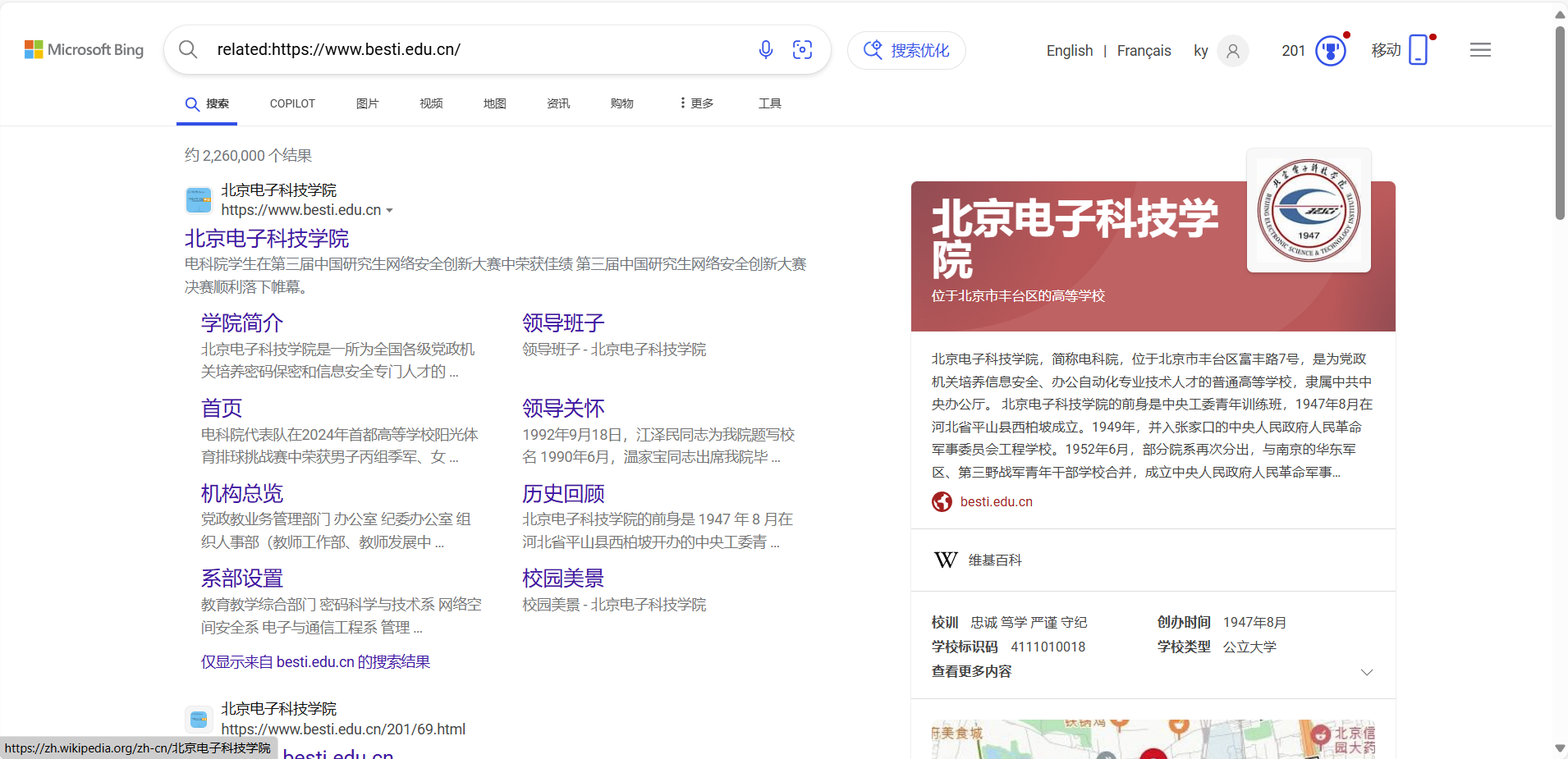Click the school emblem logo thumbnail

pos(1309,211)
